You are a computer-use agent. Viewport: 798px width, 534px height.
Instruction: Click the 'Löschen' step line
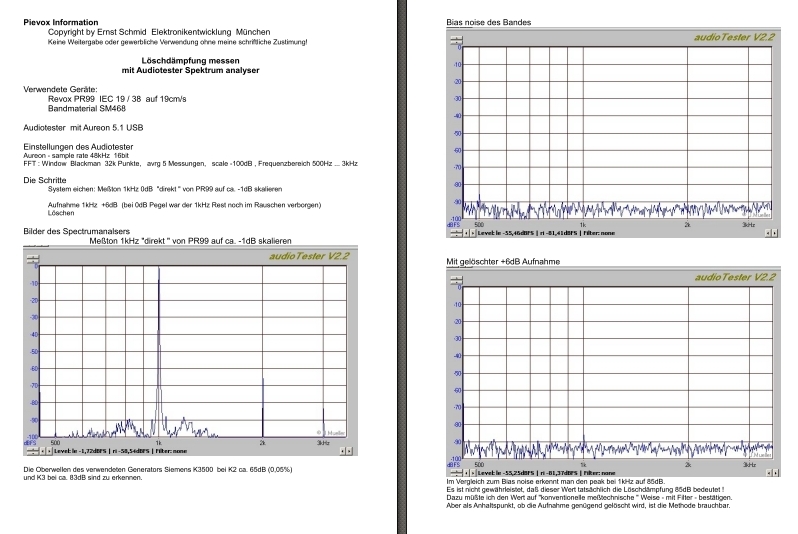tap(61, 213)
